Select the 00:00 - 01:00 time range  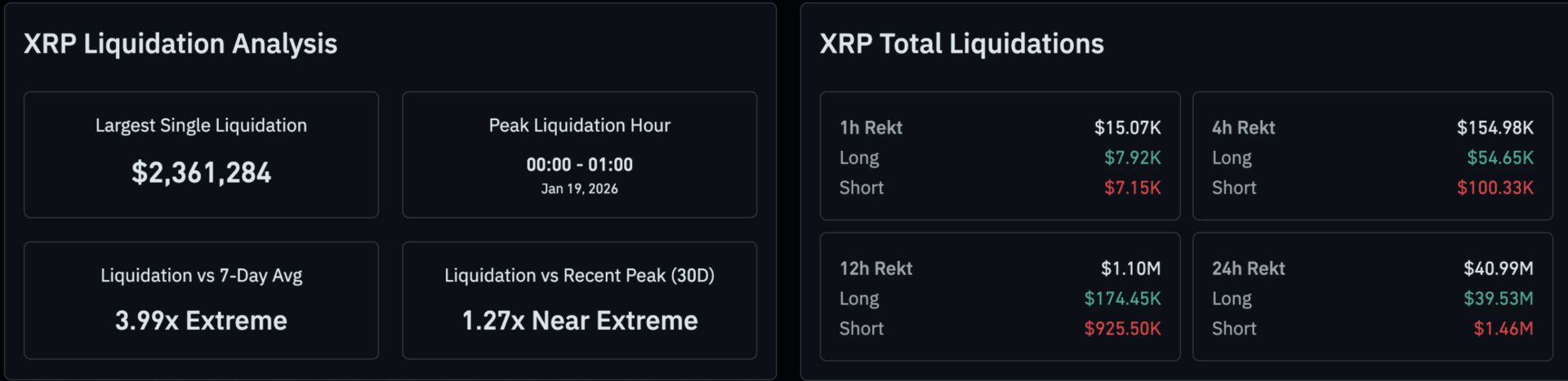(x=579, y=165)
